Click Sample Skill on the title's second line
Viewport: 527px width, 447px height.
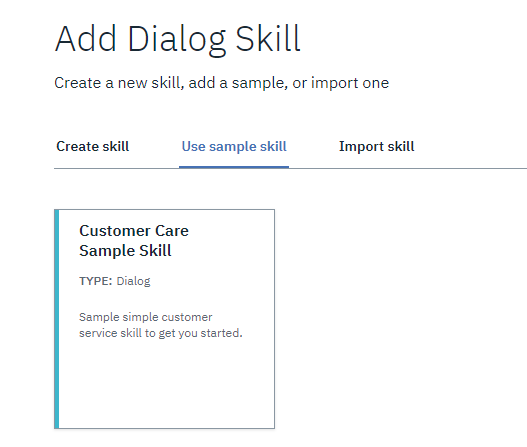point(125,251)
